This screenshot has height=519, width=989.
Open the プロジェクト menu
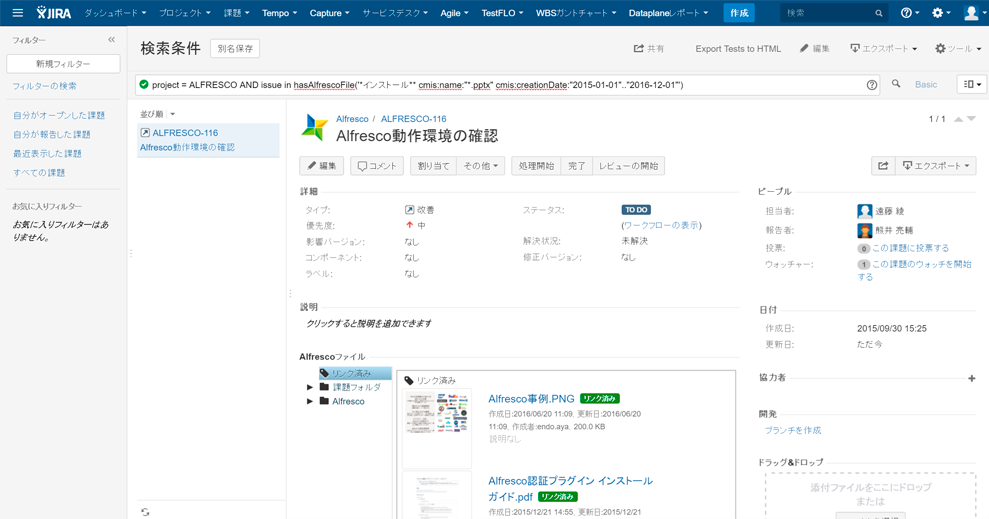pyautogui.click(x=184, y=13)
